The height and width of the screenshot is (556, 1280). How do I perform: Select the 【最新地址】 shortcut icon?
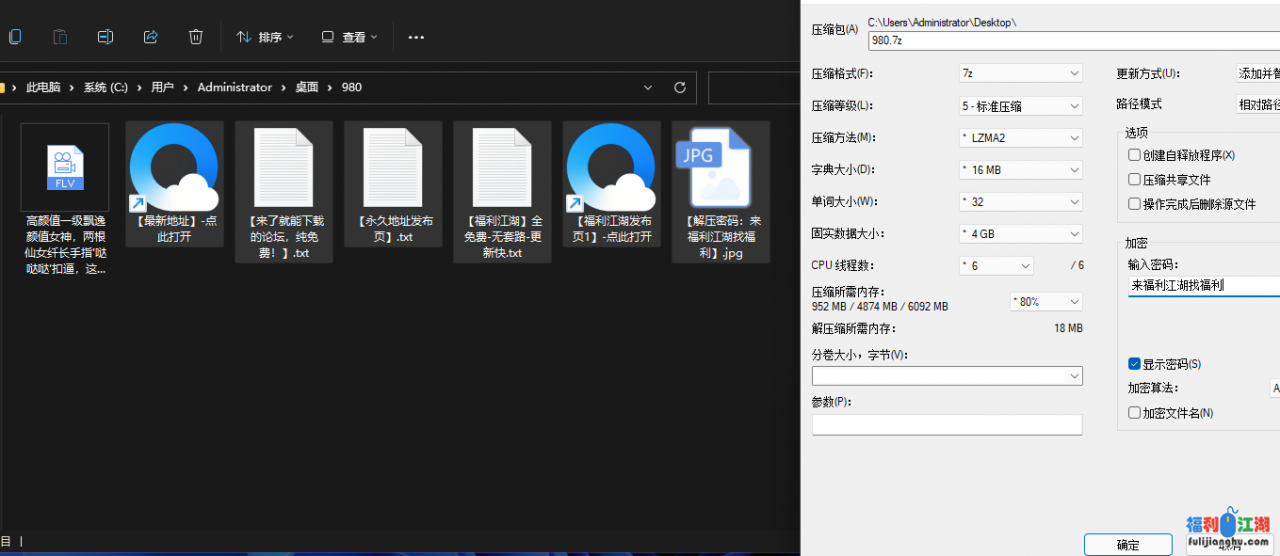(x=175, y=167)
